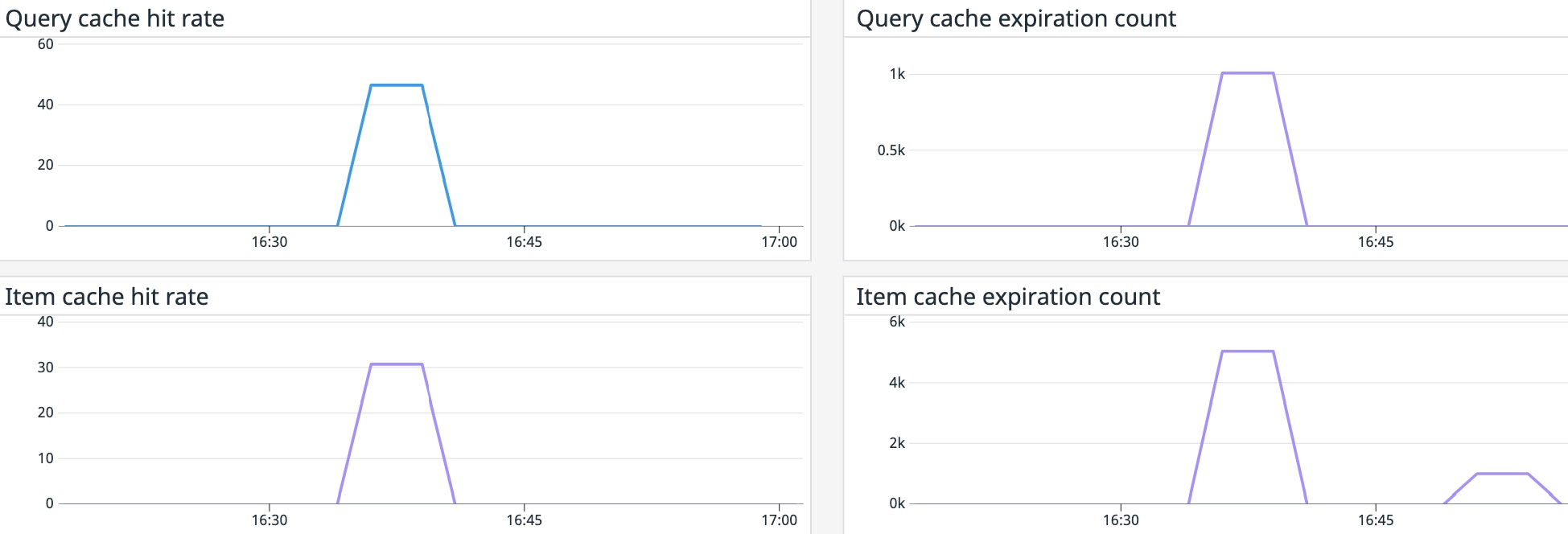Select 16:45 tick on Query cache expiration count axis
The image size is (1568, 534).
(x=1376, y=241)
